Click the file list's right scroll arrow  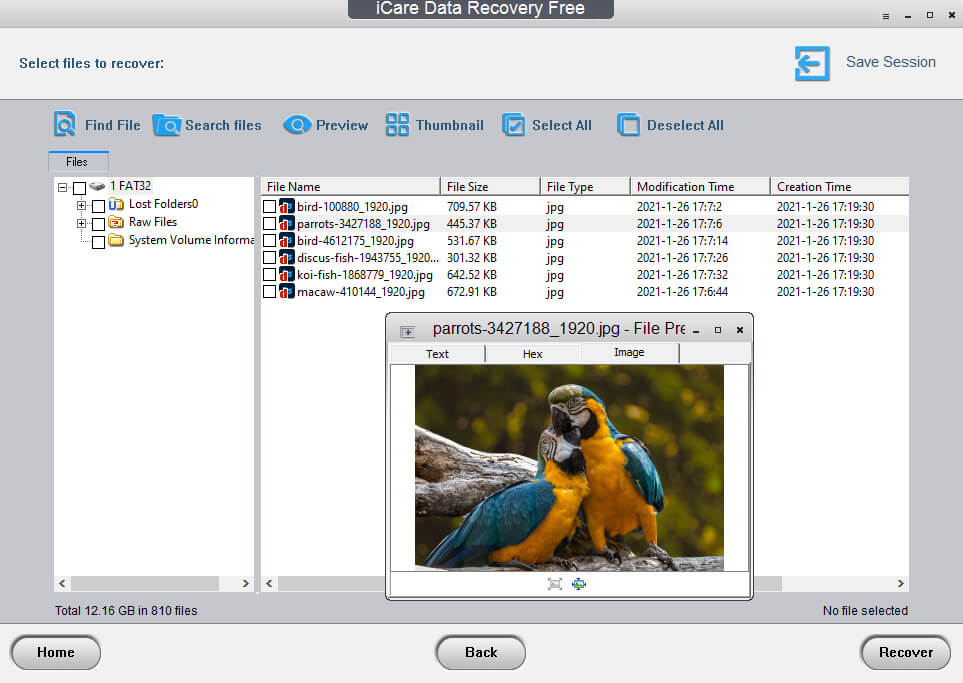900,583
